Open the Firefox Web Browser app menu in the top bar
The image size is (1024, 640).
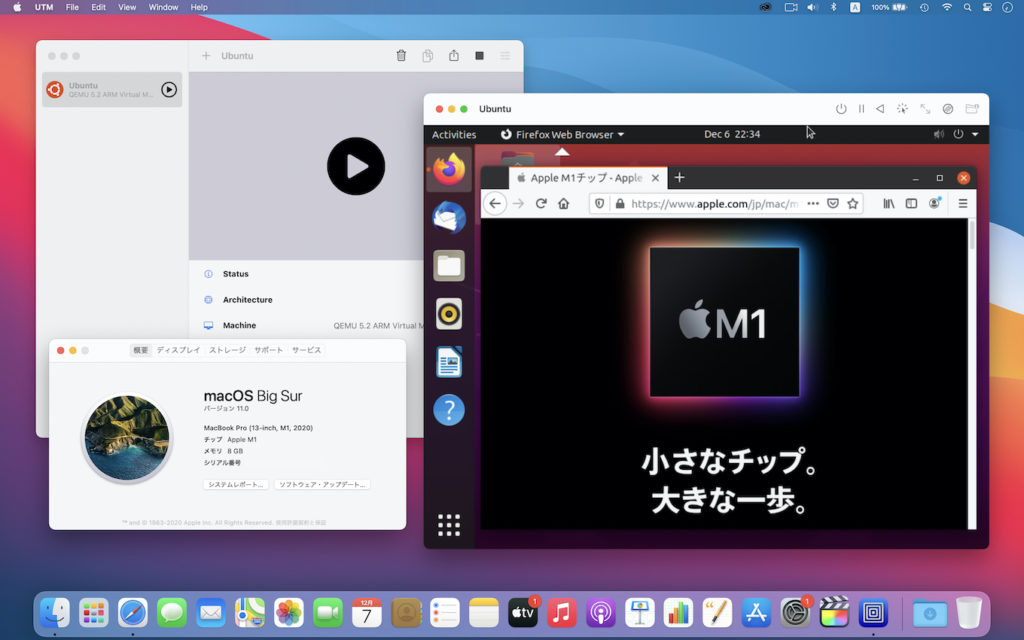565,134
